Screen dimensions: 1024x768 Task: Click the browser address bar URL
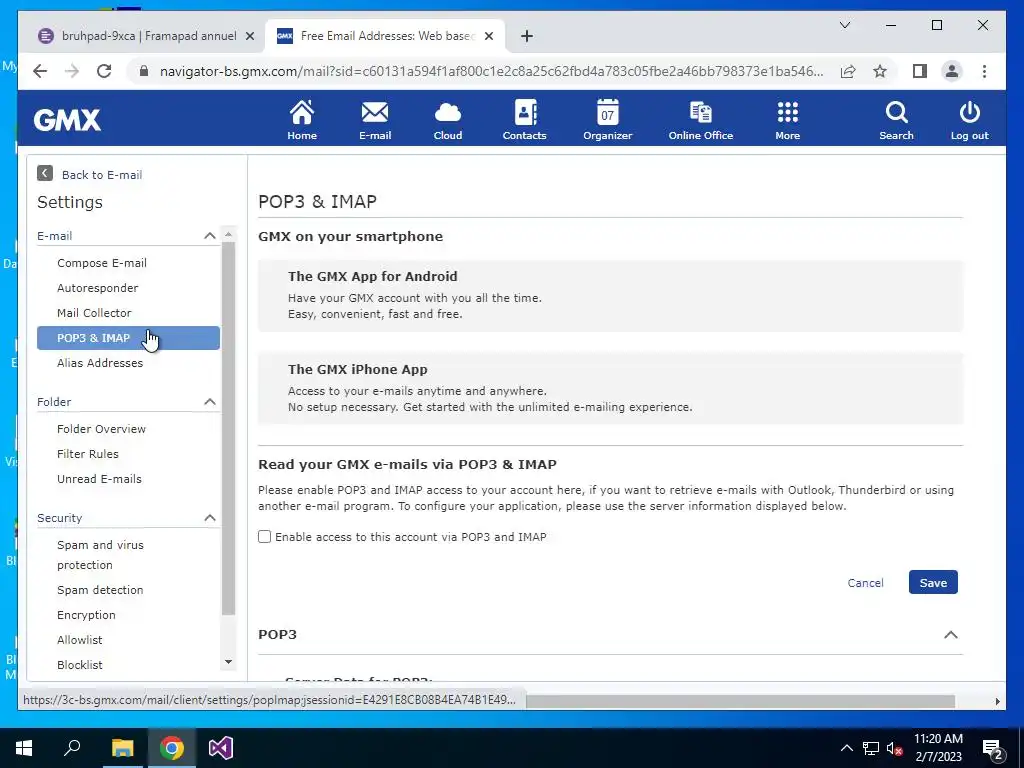coord(491,71)
